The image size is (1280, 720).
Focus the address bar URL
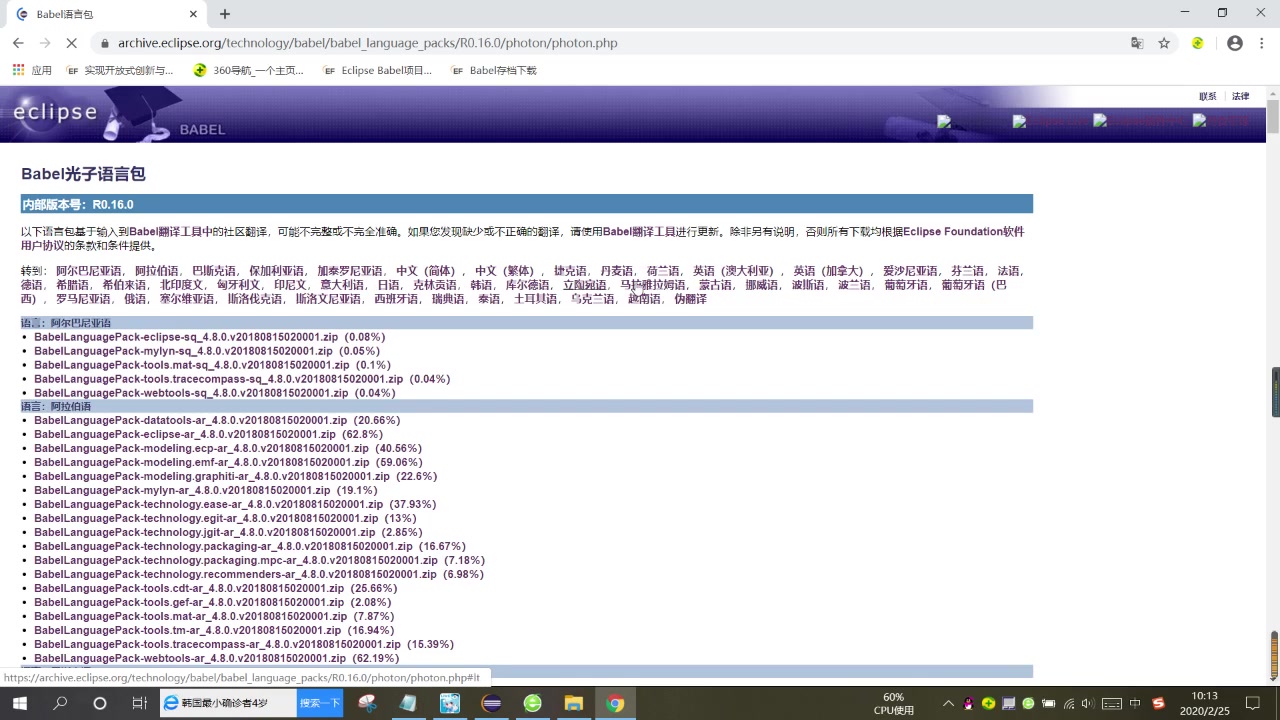coord(368,43)
